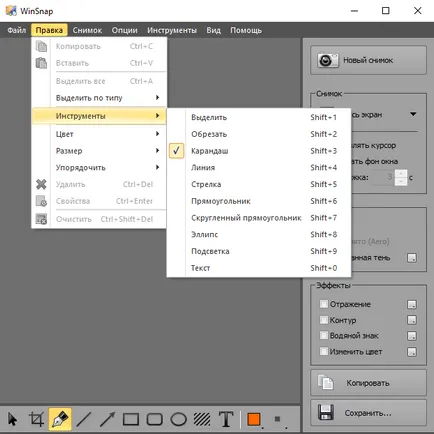Open the Файл menu
This screenshot has height=434, width=434.
pyautogui.click(x=17, y=30)
